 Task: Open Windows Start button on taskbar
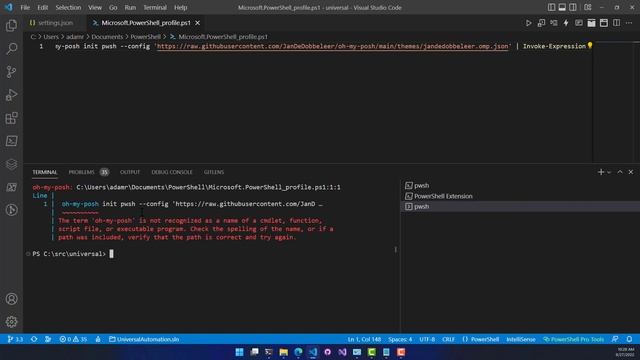[240, 352]
